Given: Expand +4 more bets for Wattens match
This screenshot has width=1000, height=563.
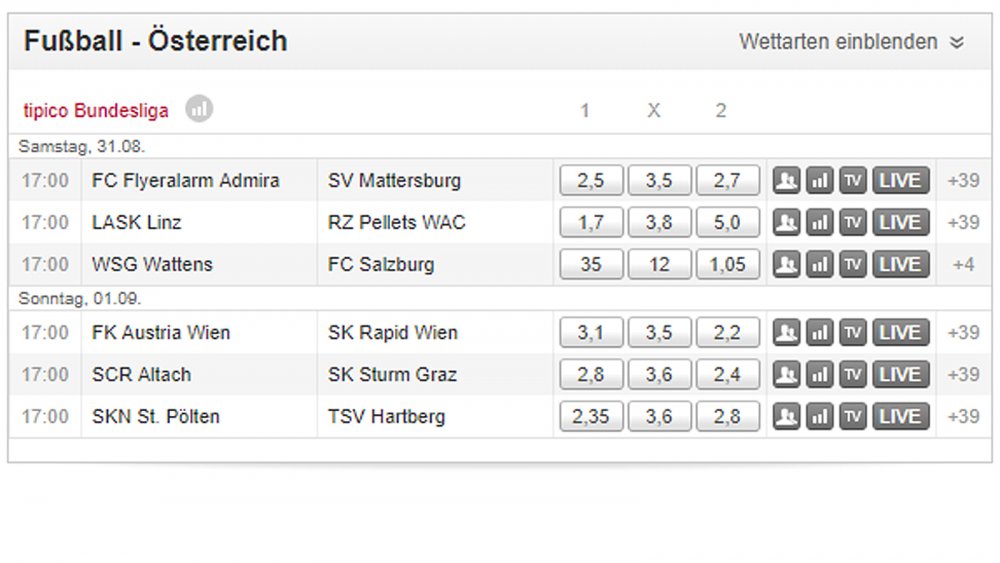Looking at the screenshot, I should tap(963, 265).
